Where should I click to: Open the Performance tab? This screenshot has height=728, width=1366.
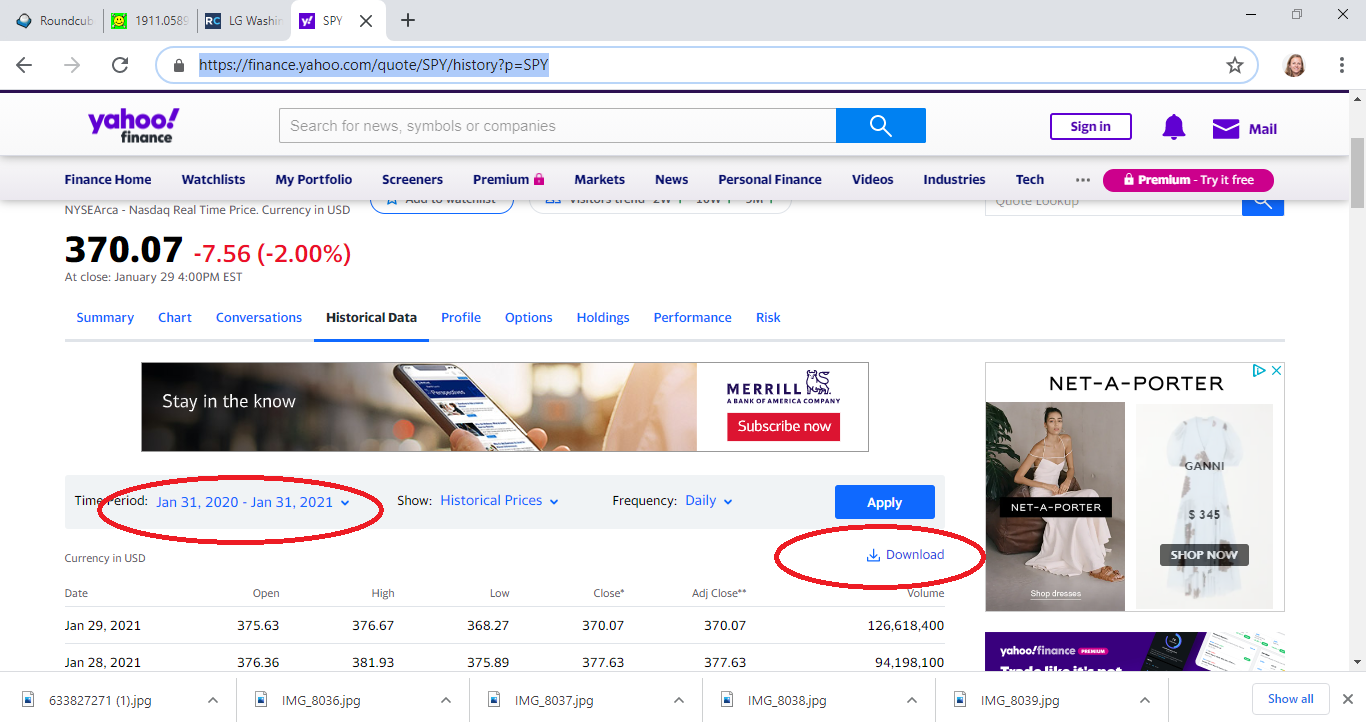693,317
